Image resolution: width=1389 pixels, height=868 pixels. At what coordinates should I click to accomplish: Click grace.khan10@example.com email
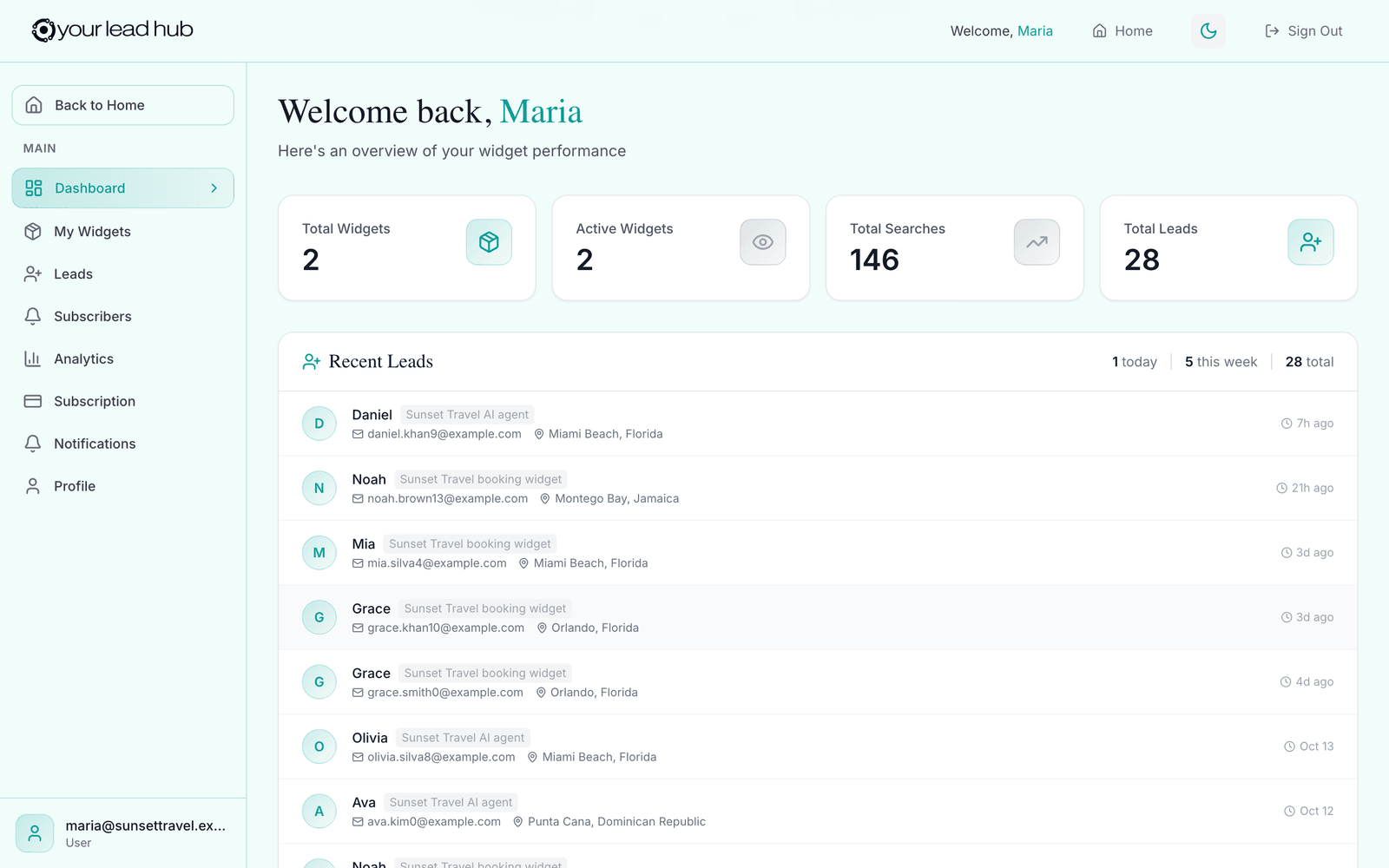click(445, 628)
